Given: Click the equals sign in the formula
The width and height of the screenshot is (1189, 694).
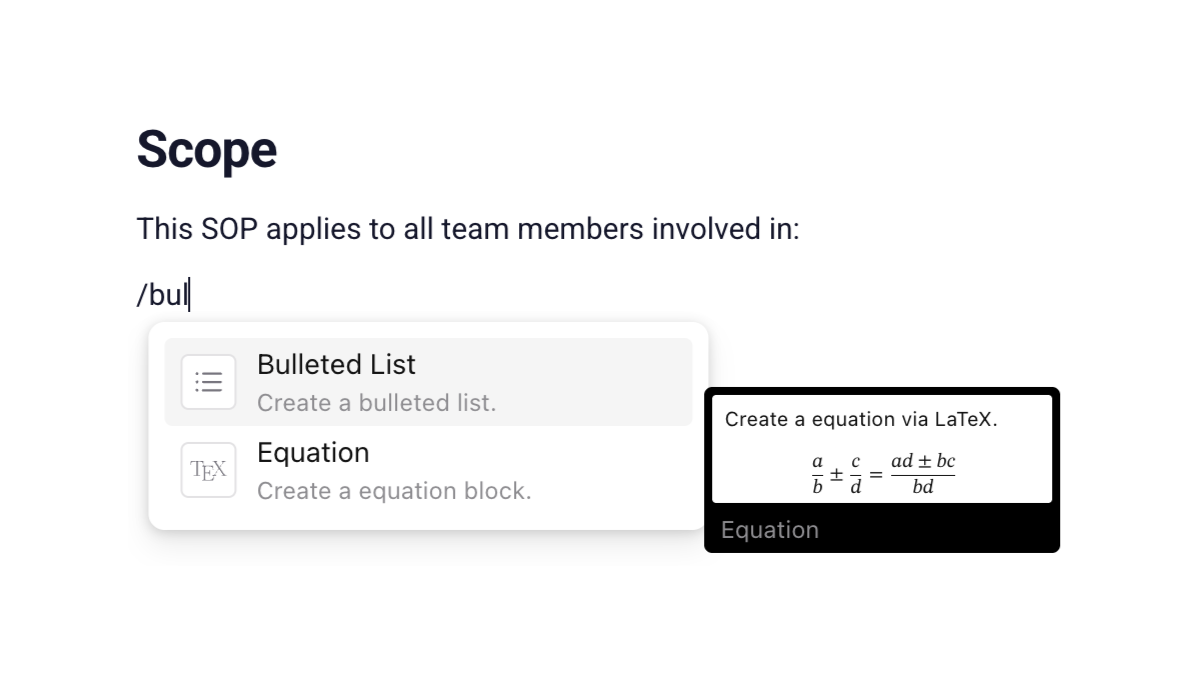Looking at the screenshot, I should point(876,475).
